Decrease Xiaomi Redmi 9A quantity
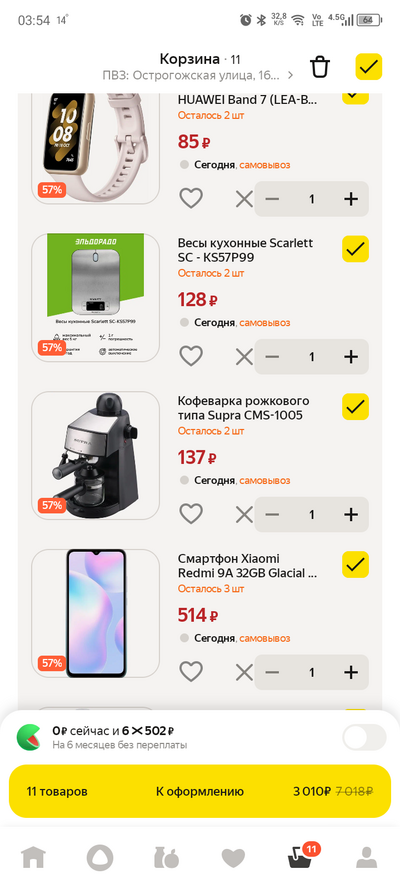The image size is (400, 889). [273, 672]
